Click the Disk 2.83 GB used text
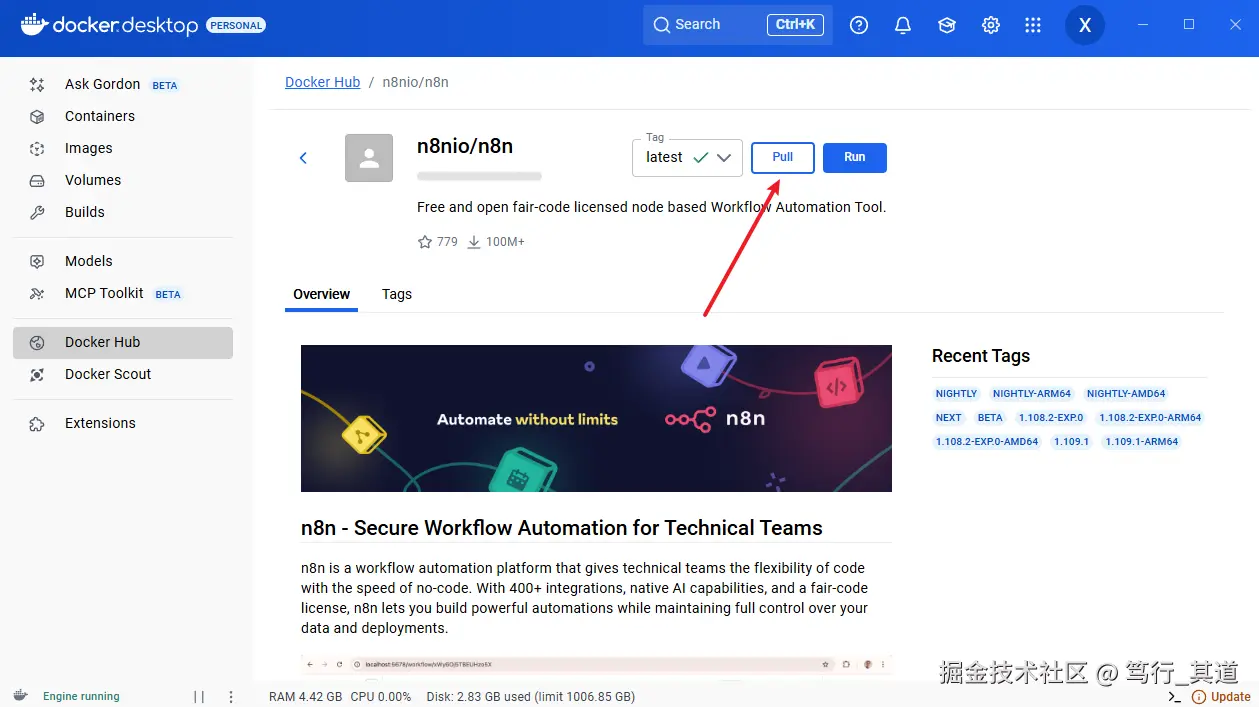 531,697
